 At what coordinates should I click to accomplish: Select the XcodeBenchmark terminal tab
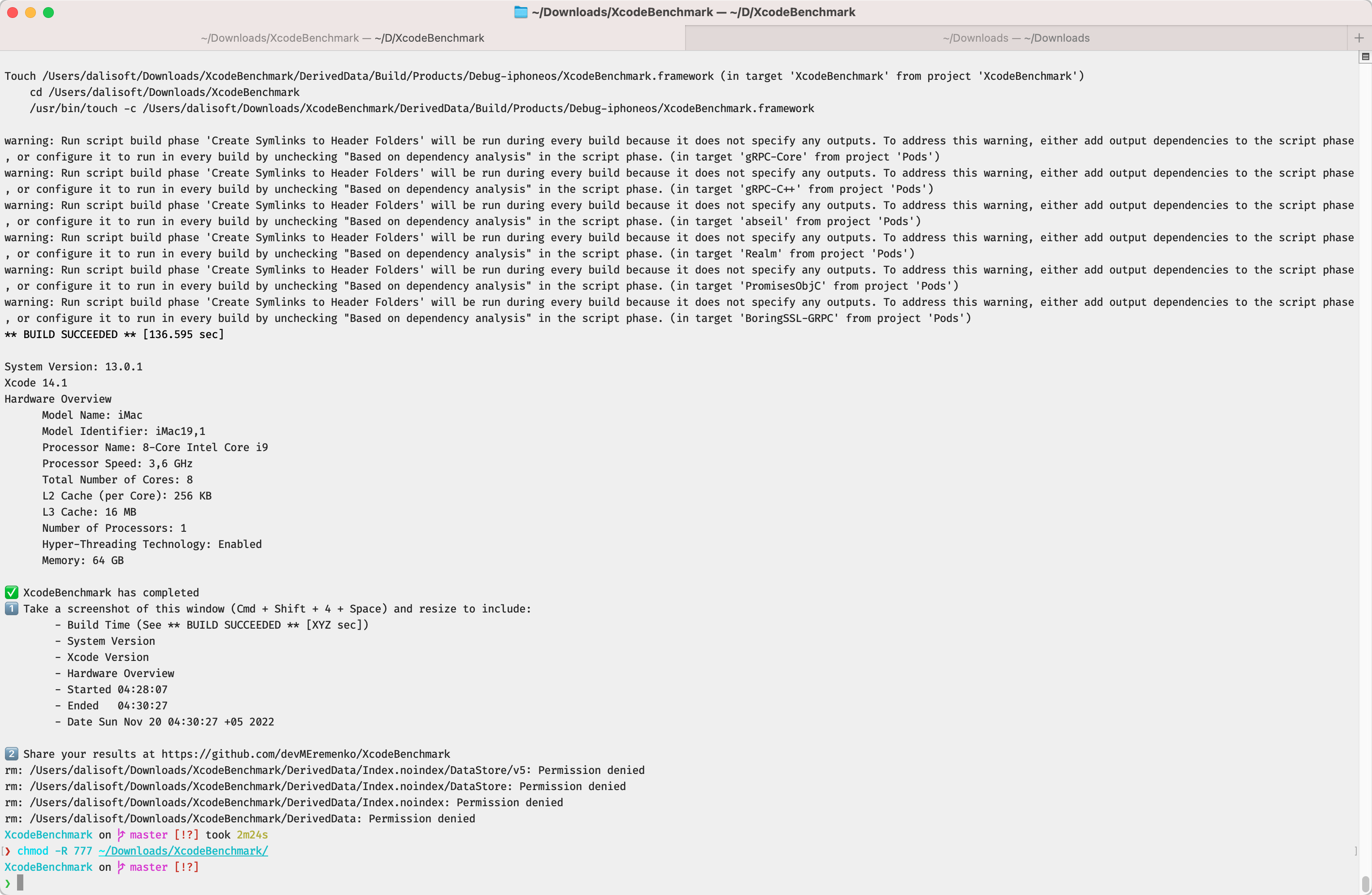pyautogui.click(x=343, y=38)
